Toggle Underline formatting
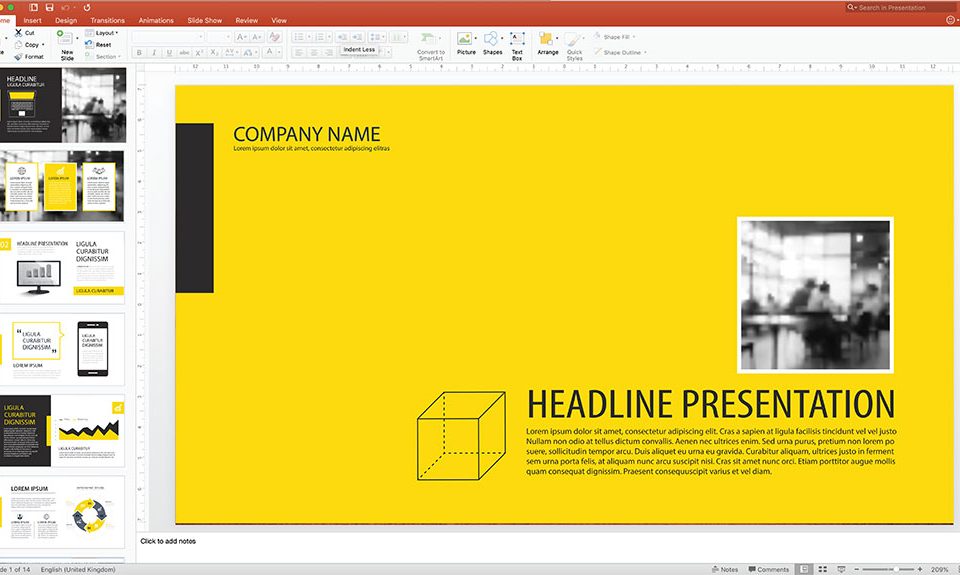Viewport: 960px width, 575px height. click(169, 53)
